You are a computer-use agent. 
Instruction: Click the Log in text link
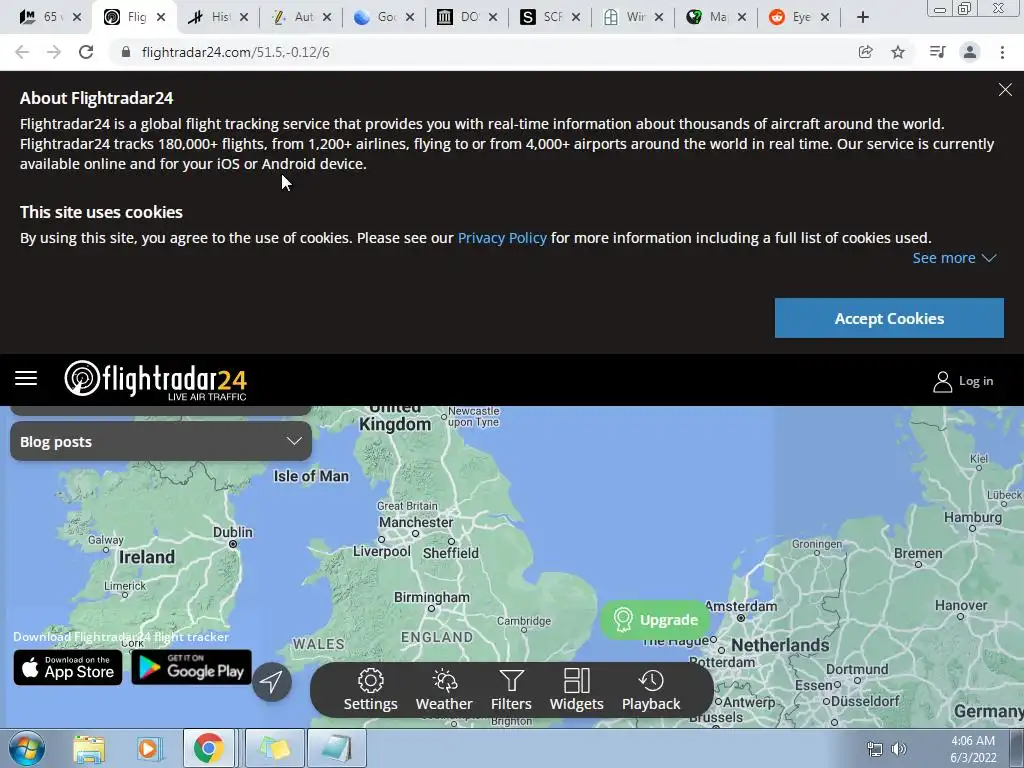pyautogui.click(x=976, y=381)
